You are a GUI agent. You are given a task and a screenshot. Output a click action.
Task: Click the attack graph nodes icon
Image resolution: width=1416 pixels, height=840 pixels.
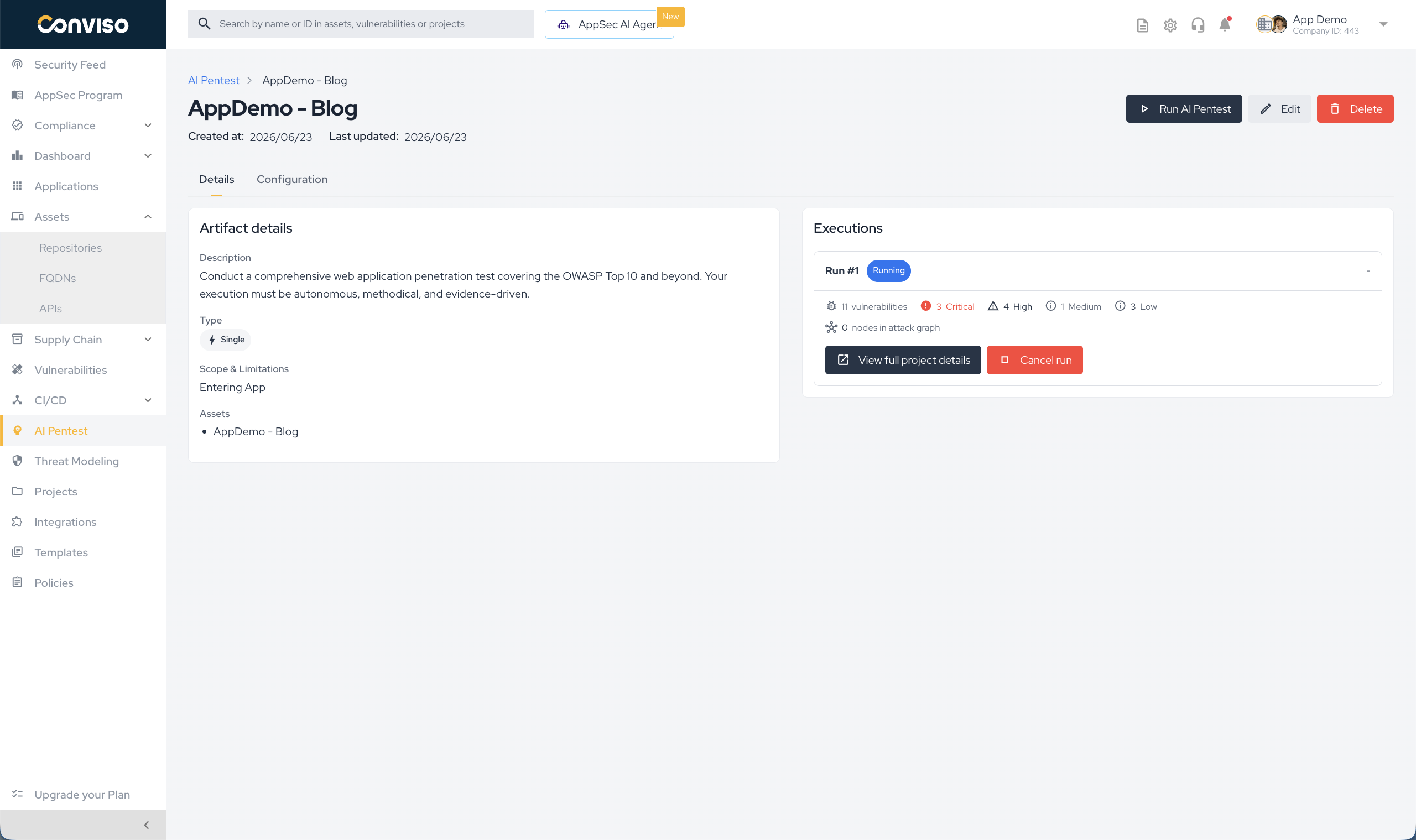[831, 328]
